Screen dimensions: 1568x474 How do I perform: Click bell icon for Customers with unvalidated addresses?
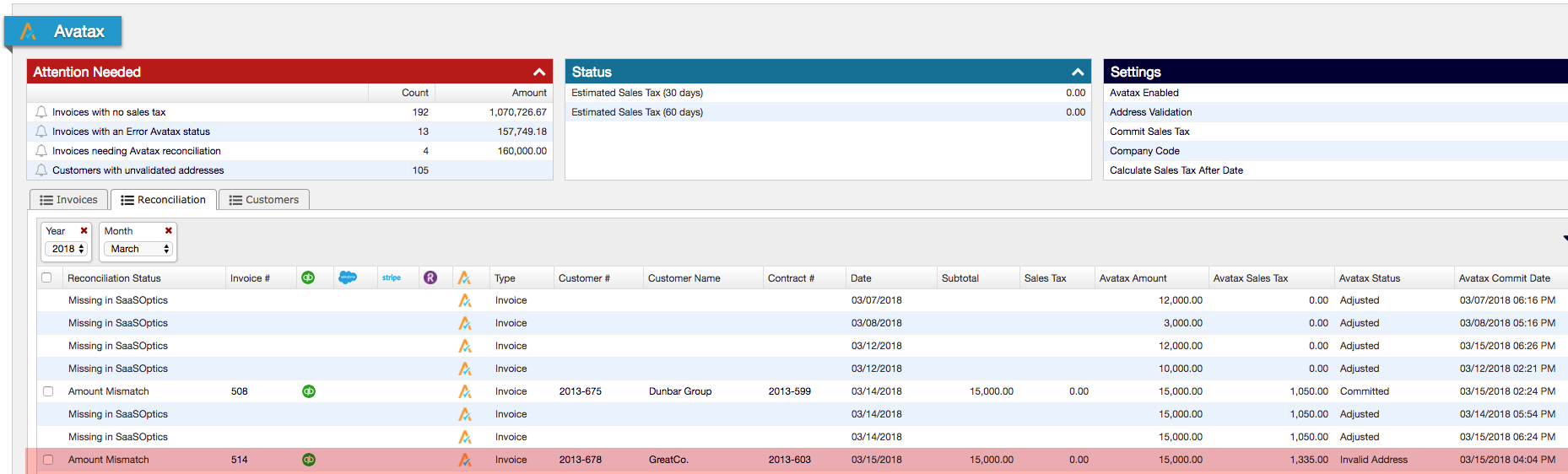(x=41, y=170)
